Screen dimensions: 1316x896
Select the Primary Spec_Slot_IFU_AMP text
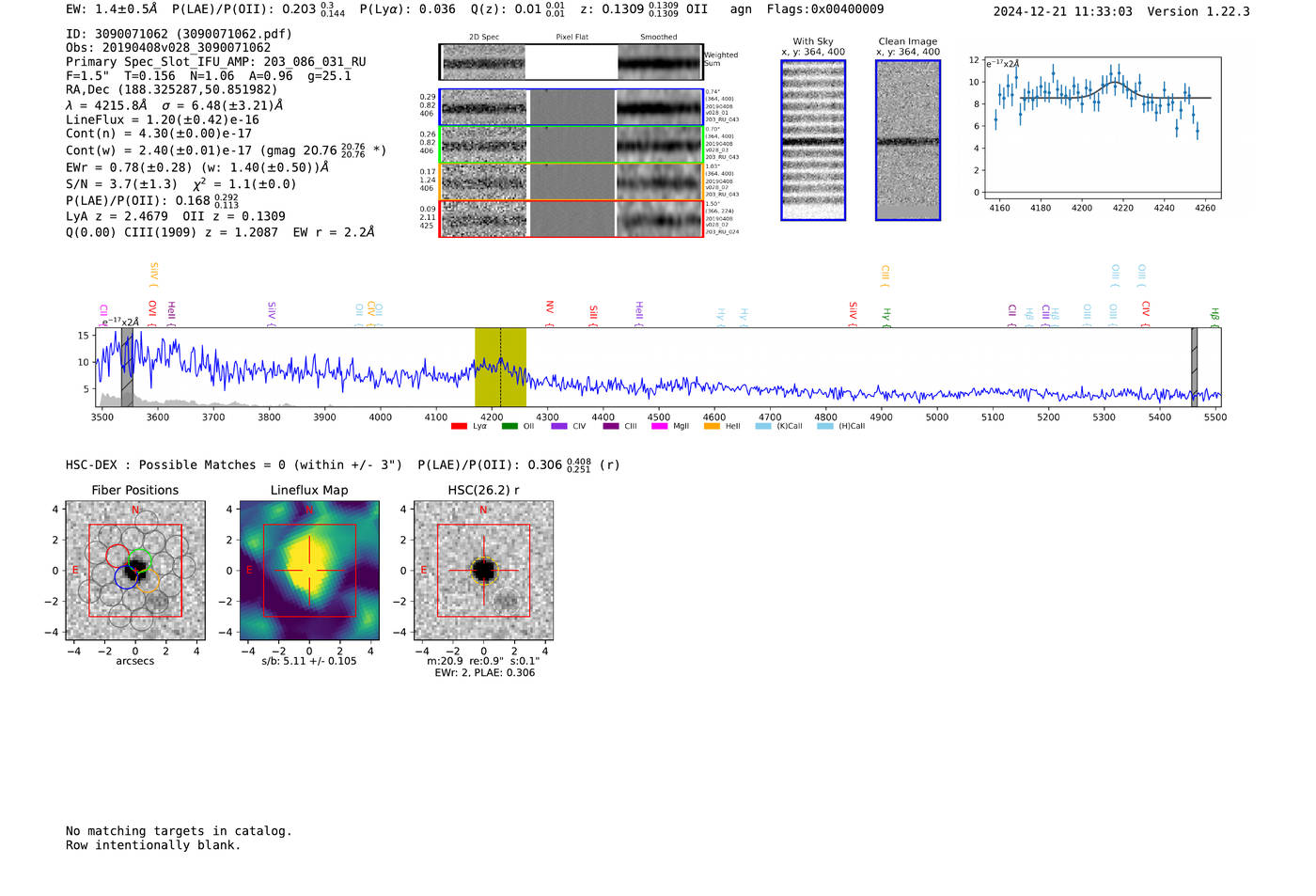point(216,62)
